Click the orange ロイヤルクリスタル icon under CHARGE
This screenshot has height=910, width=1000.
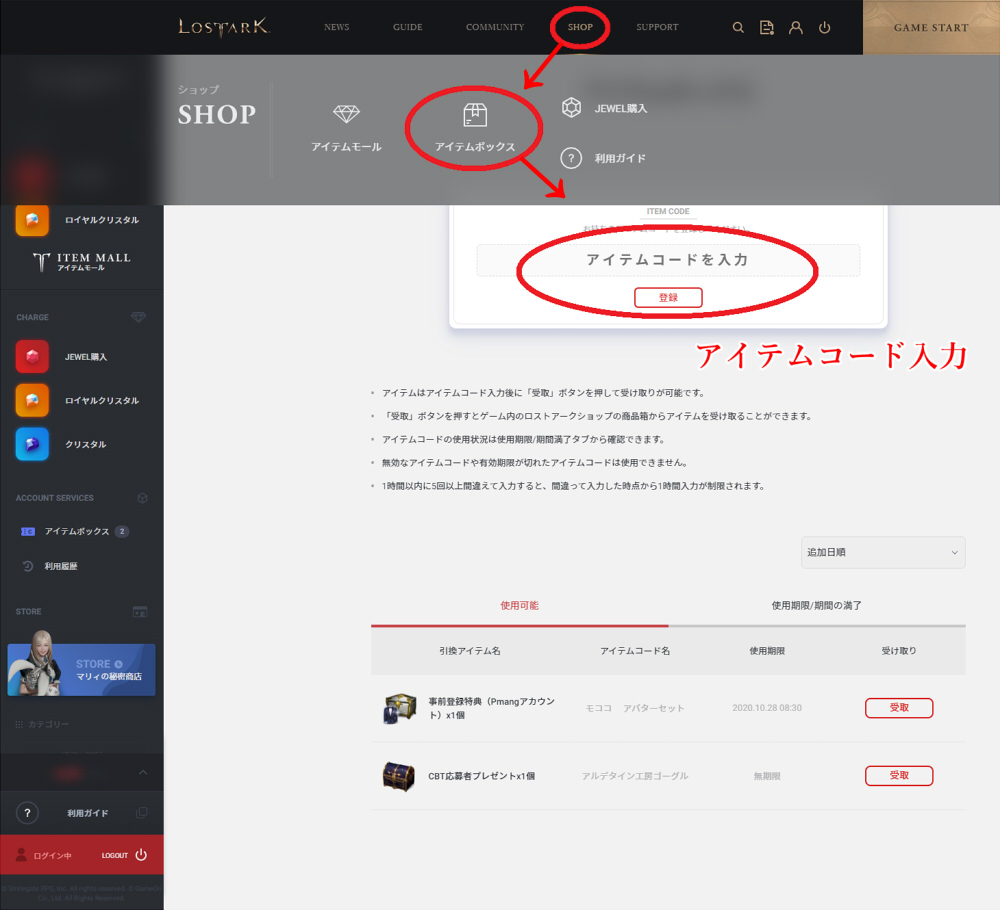[x=32, y=400]
